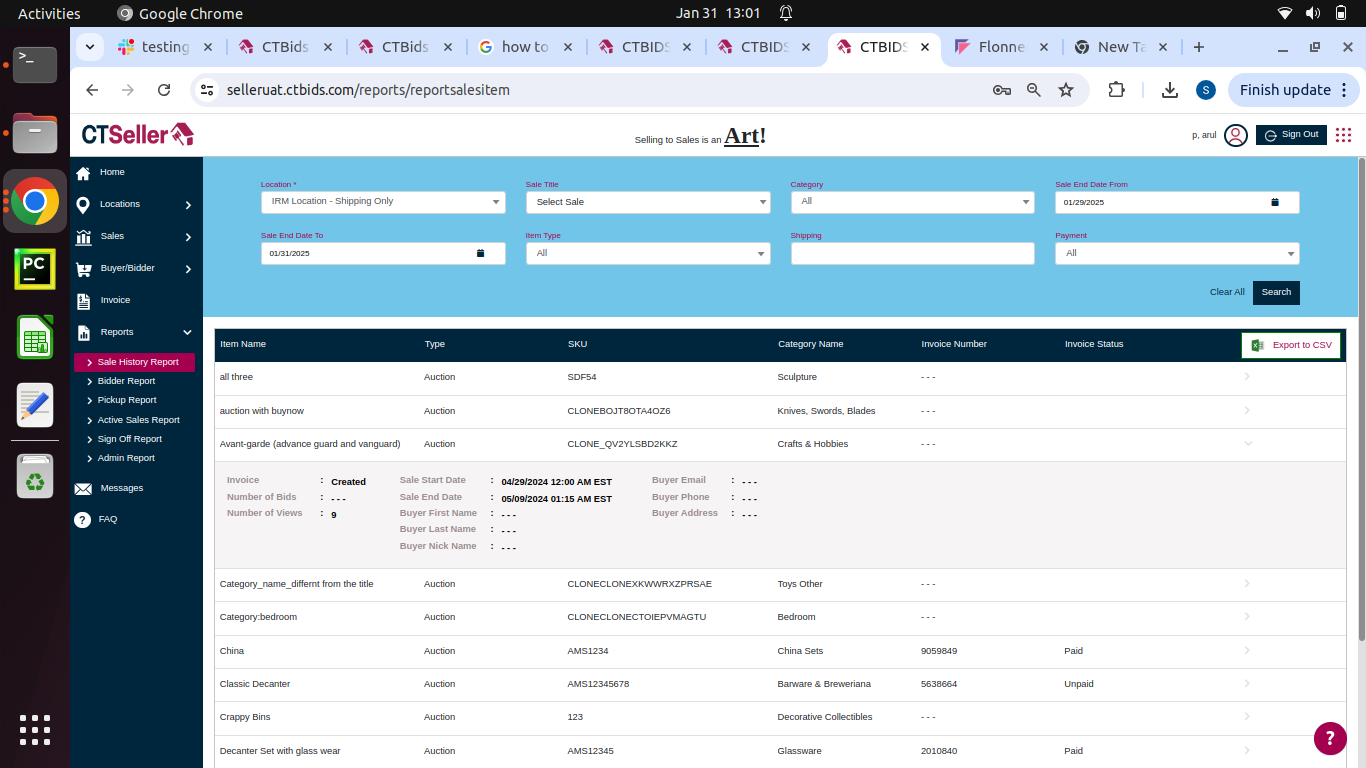This screenshot has width=1366, height=768.
Task: Click the Home icon in sidebar
Action: [84, 173]
